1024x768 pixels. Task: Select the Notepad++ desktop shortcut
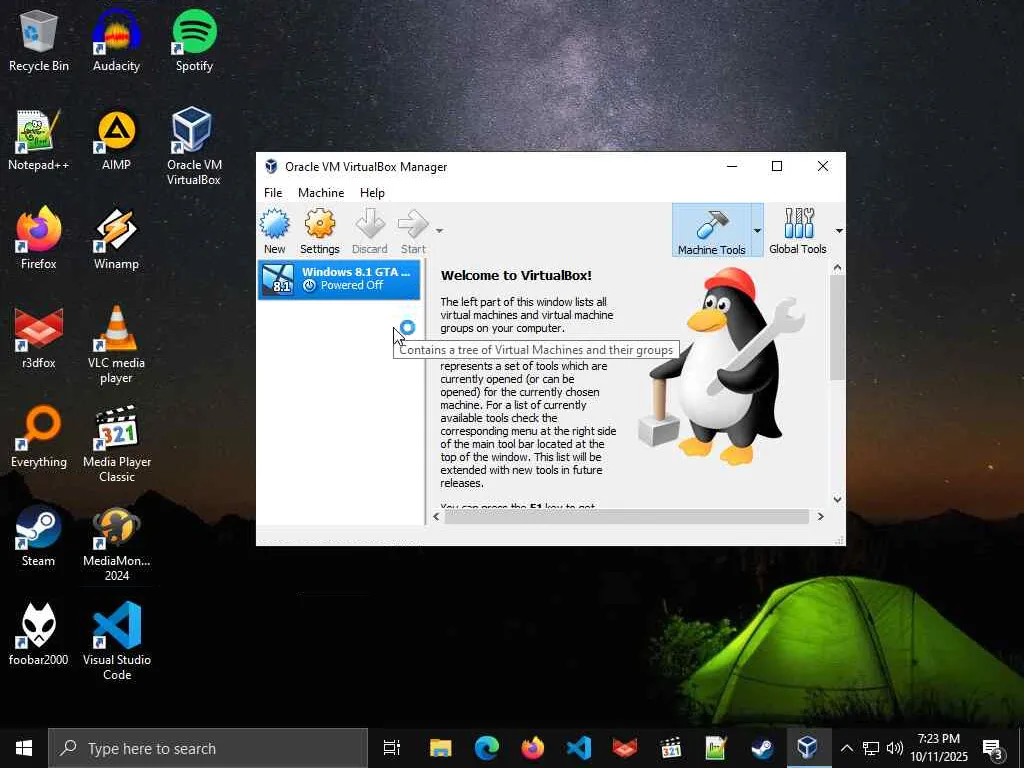click(x=39, y=139)
